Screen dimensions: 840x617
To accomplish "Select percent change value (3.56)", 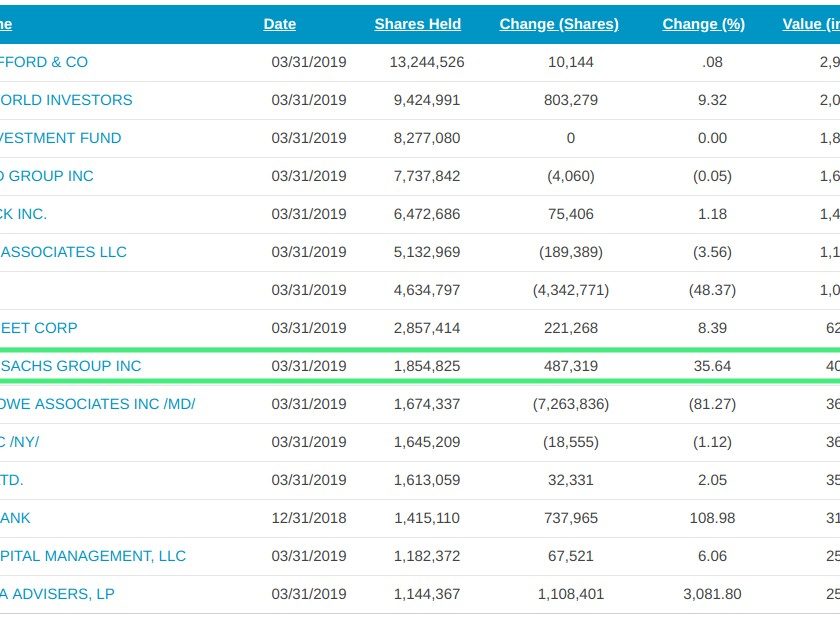I will pos(712,252).
